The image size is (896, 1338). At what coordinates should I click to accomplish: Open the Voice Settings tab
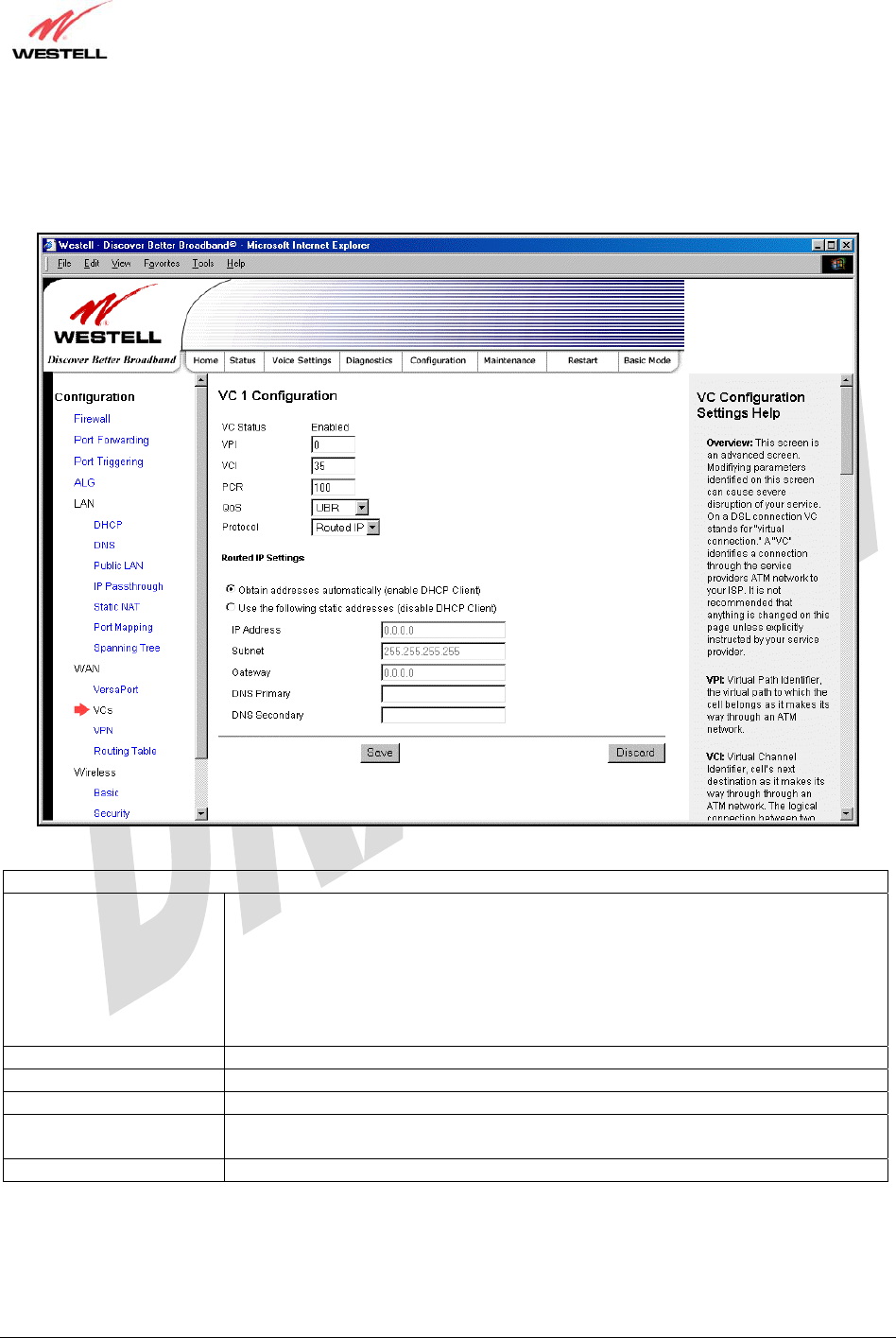[302, 360]
